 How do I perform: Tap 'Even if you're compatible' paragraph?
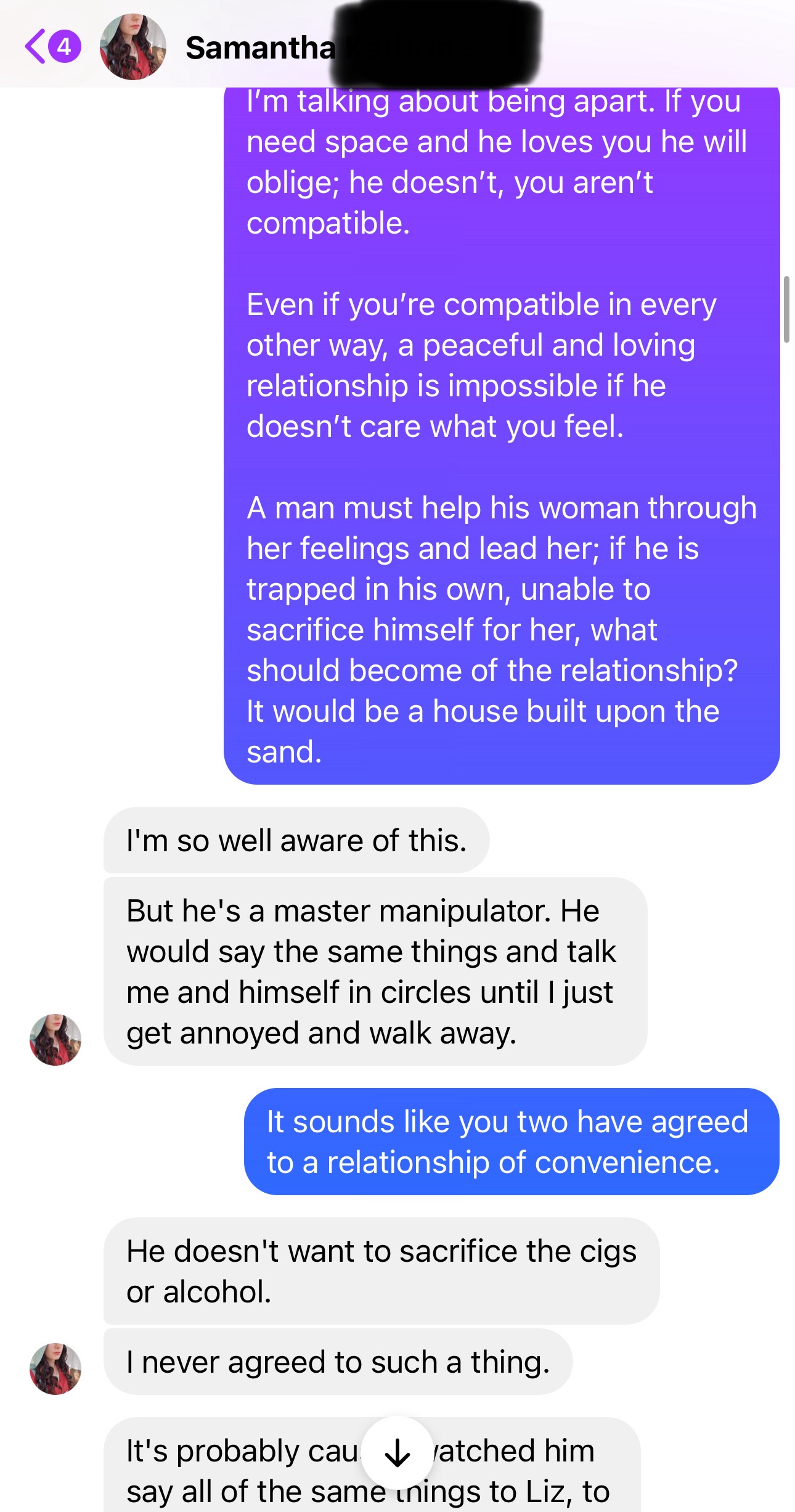tap(481, 366)
